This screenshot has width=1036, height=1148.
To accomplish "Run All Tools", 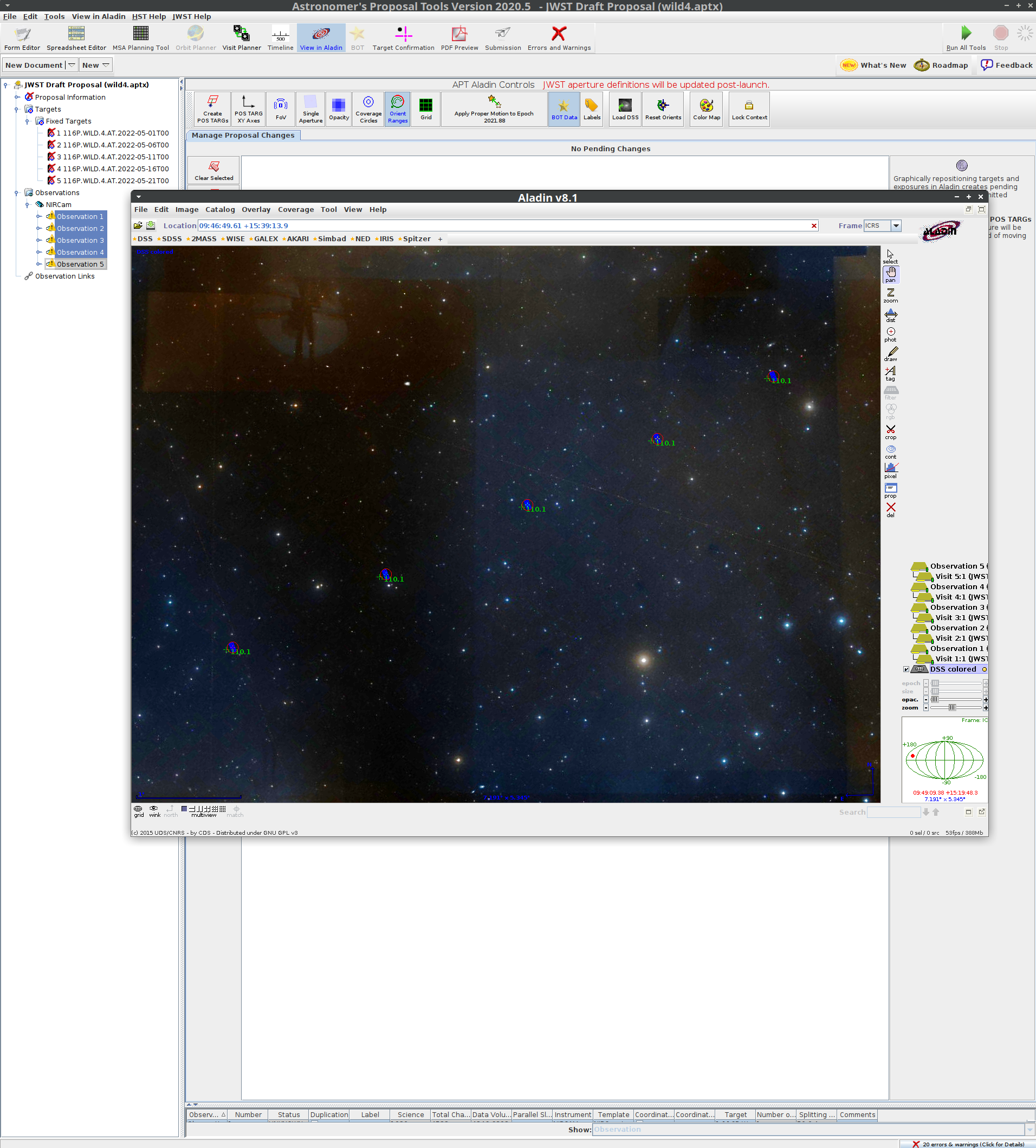I will click(966, 38).
